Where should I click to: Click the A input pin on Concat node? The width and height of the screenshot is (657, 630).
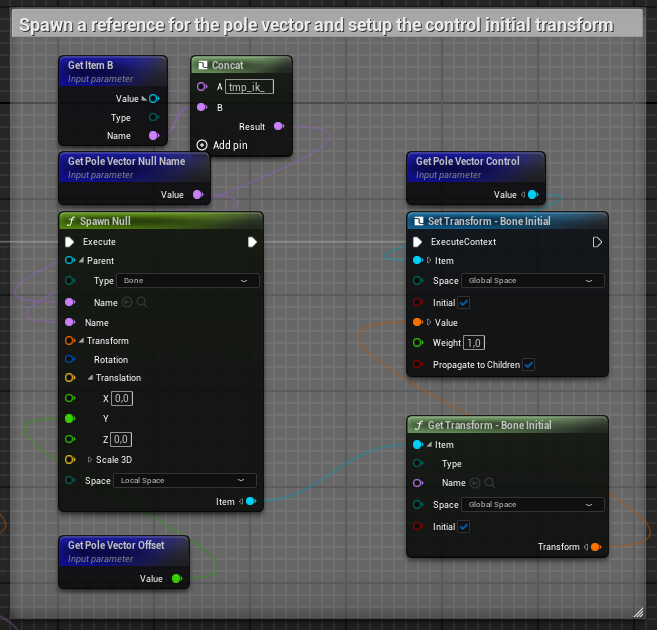click(202, 87)
